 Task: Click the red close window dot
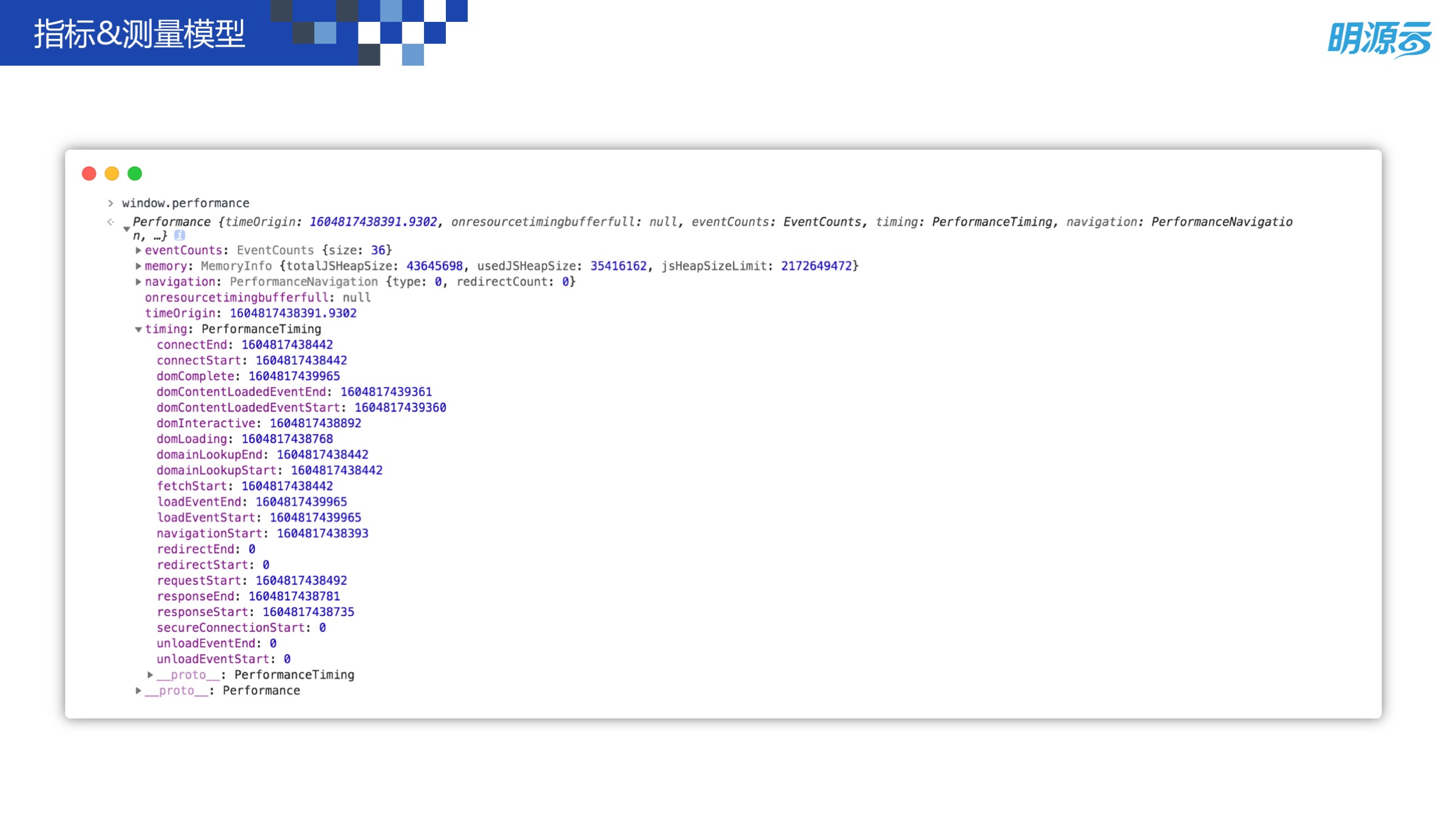point(89,174)
